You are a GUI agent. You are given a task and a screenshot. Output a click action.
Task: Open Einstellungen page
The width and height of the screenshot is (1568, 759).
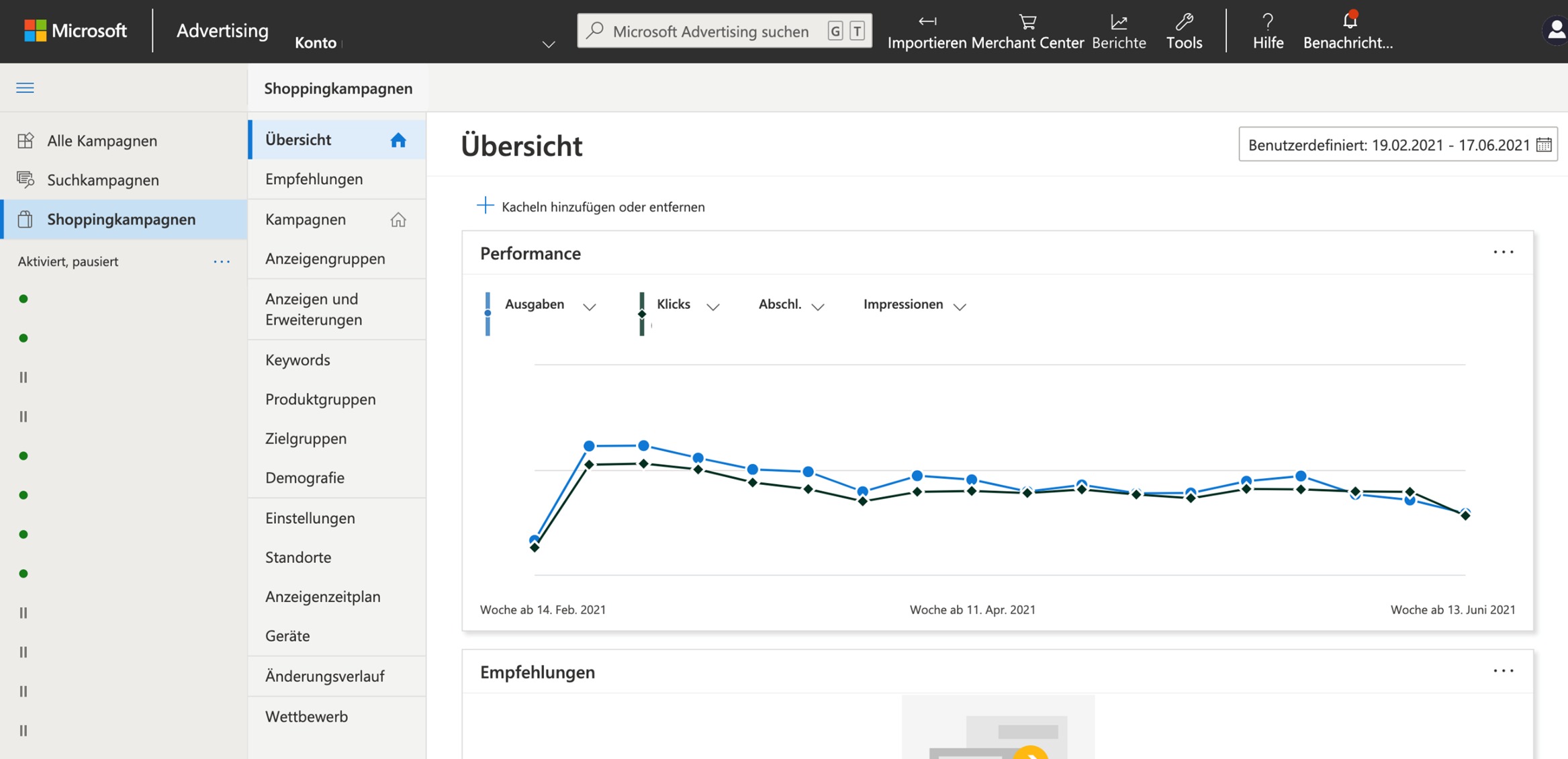pos(337,518)
